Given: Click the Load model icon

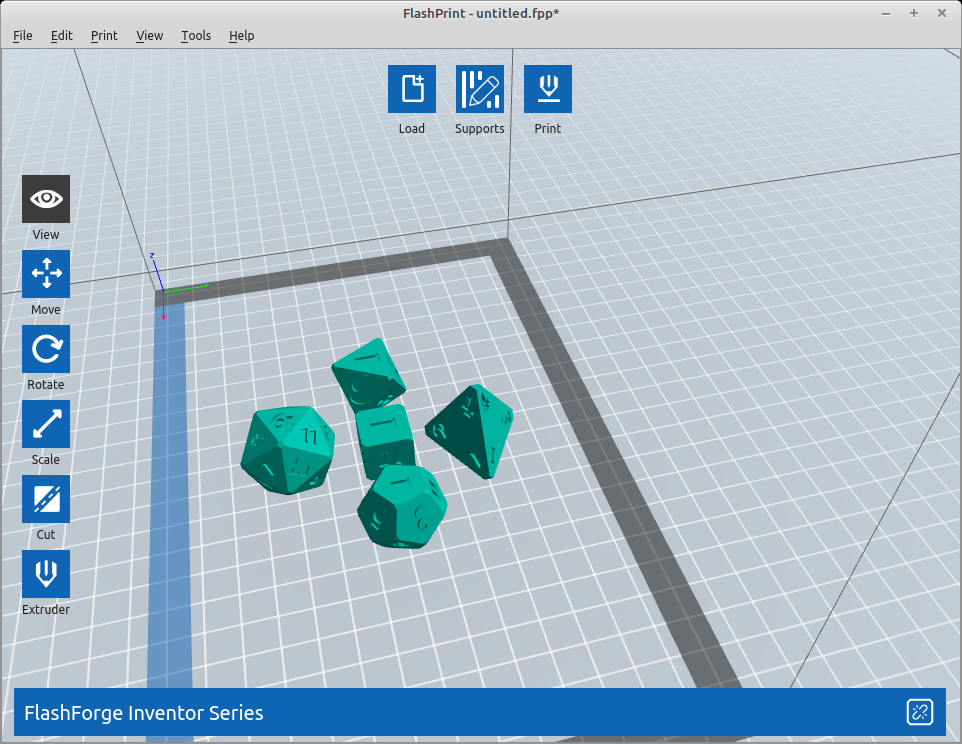Looking at the screenshot, I should coord(412,89).
